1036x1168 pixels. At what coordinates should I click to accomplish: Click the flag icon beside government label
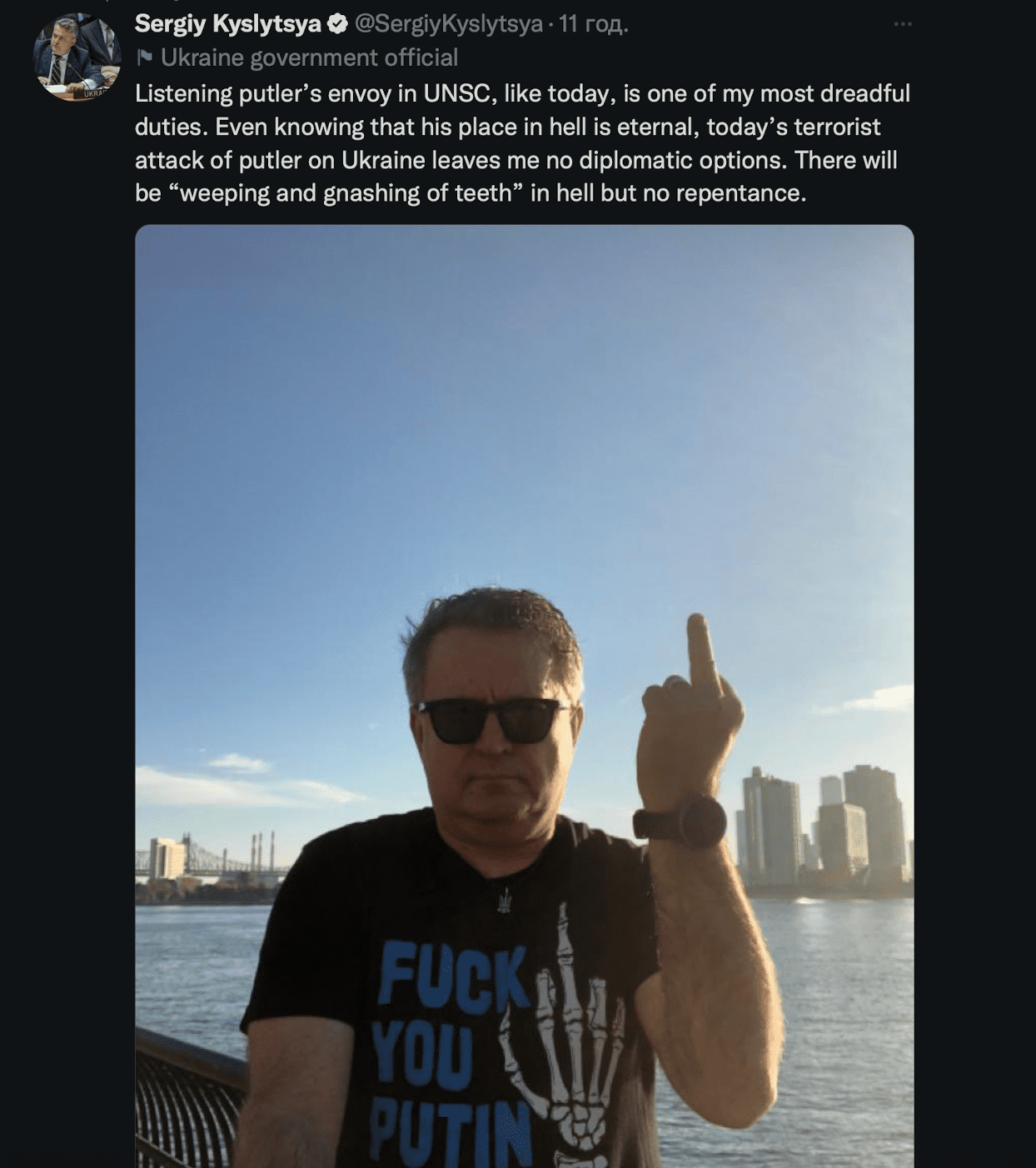pyautogui.click(x=144, y=57)
